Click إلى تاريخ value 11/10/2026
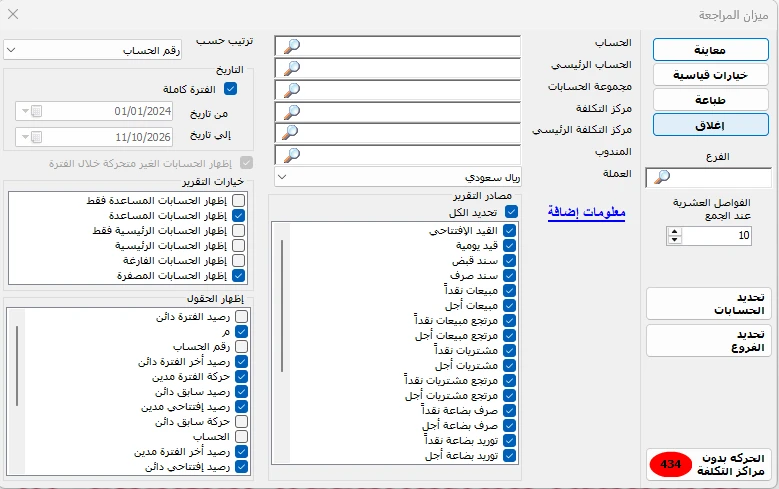This screenshot has width=779, height=489. click(x=143, y=137)
